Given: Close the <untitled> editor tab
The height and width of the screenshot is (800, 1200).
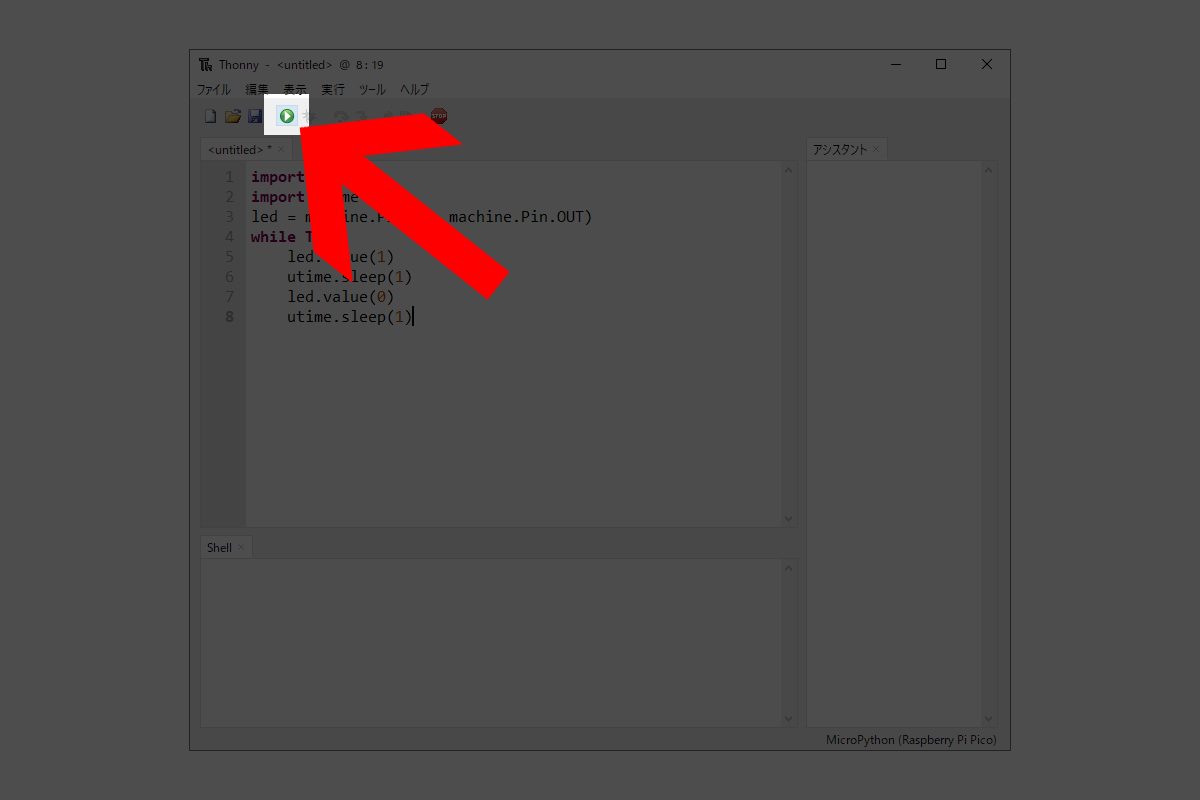Looking at the screenshot, I should [281, 150].
